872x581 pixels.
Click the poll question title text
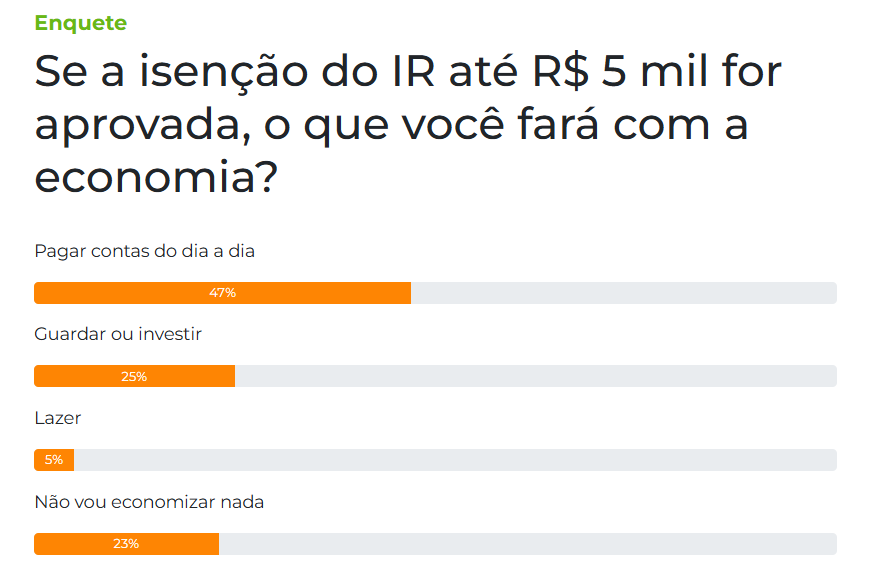click(x=408, y=125)
